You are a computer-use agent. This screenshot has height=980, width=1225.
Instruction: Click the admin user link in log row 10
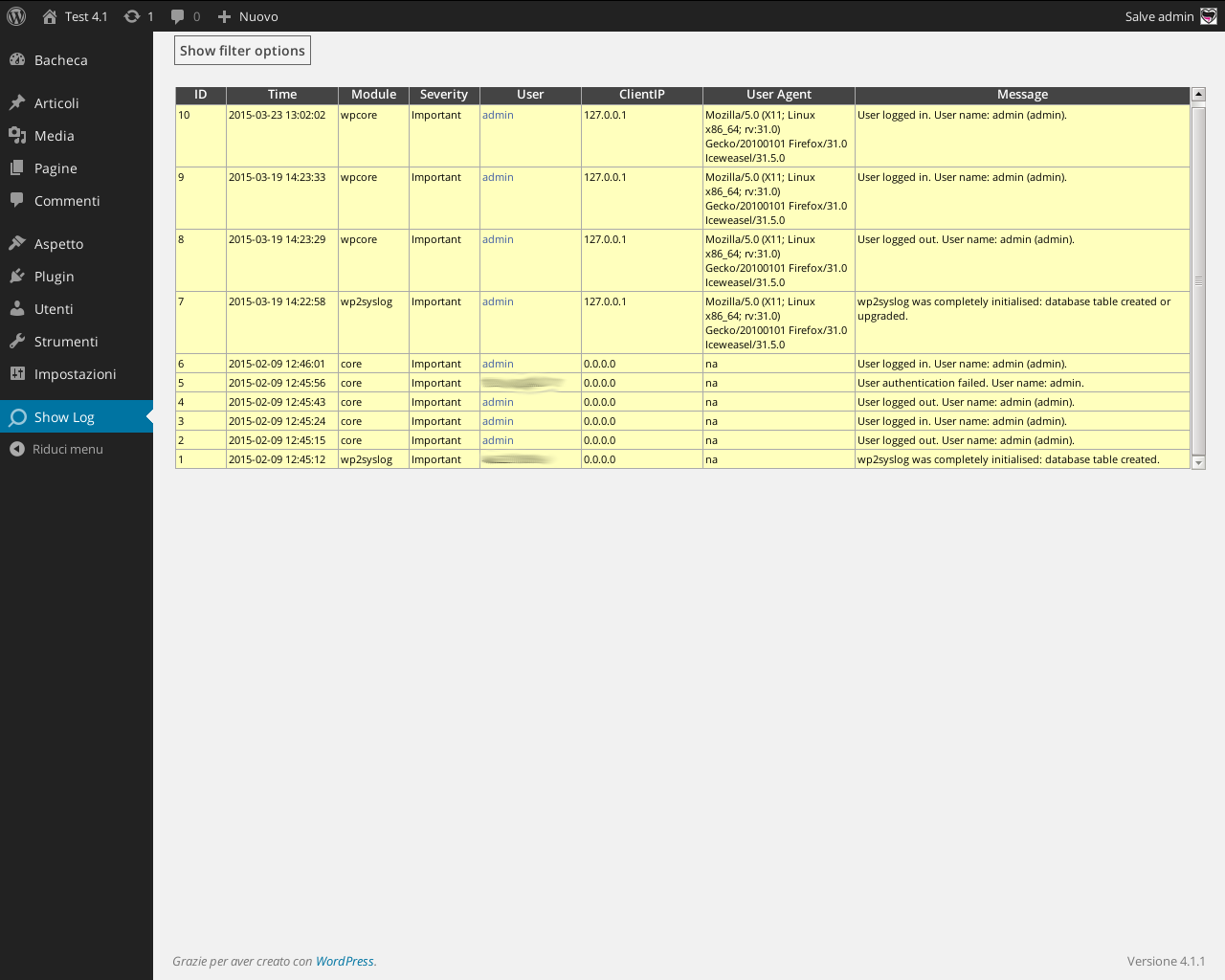[498, 115]
